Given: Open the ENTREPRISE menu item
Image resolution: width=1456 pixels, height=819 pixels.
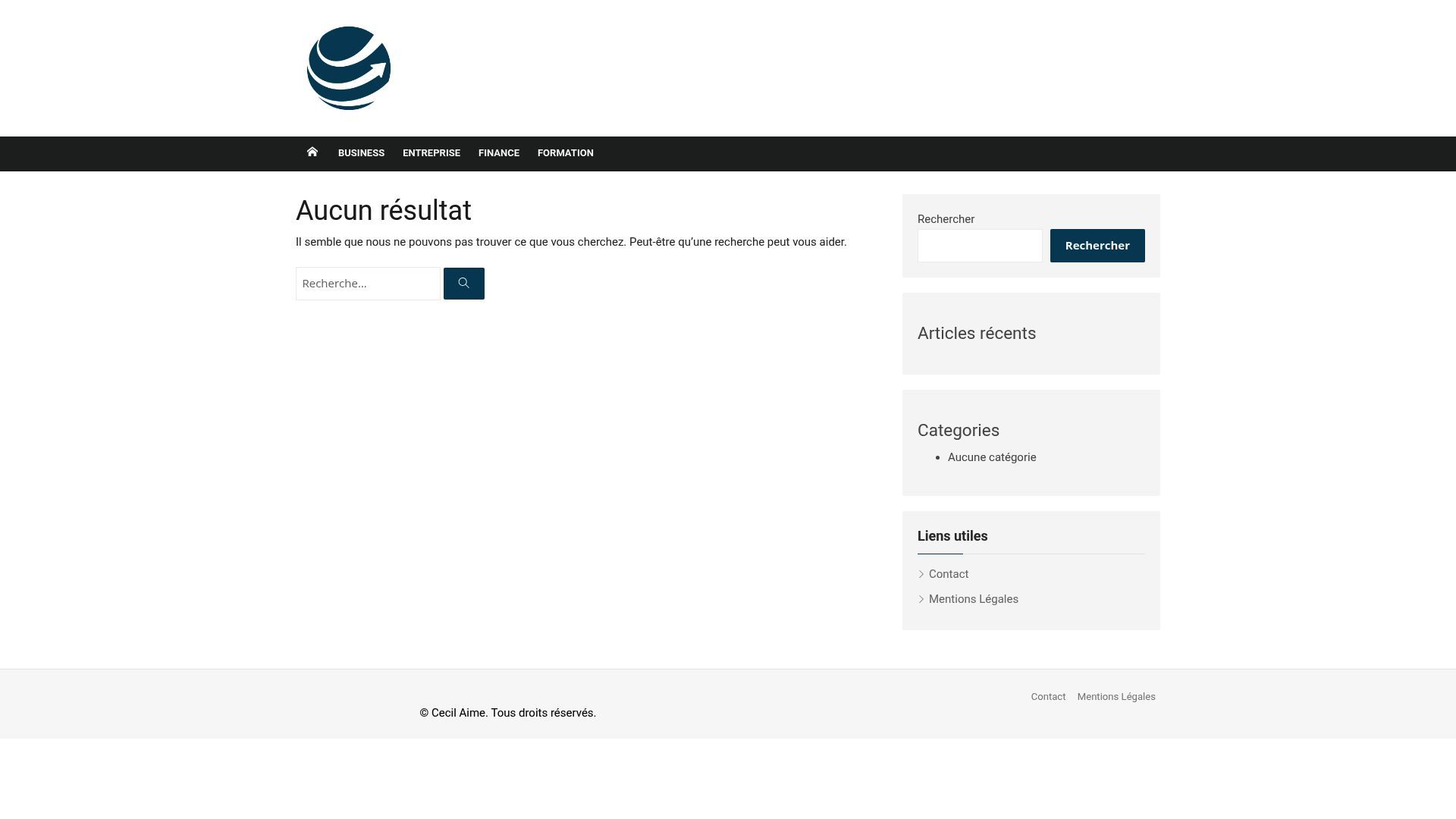Looking at the screenshot, I should (x=431, y=153).
